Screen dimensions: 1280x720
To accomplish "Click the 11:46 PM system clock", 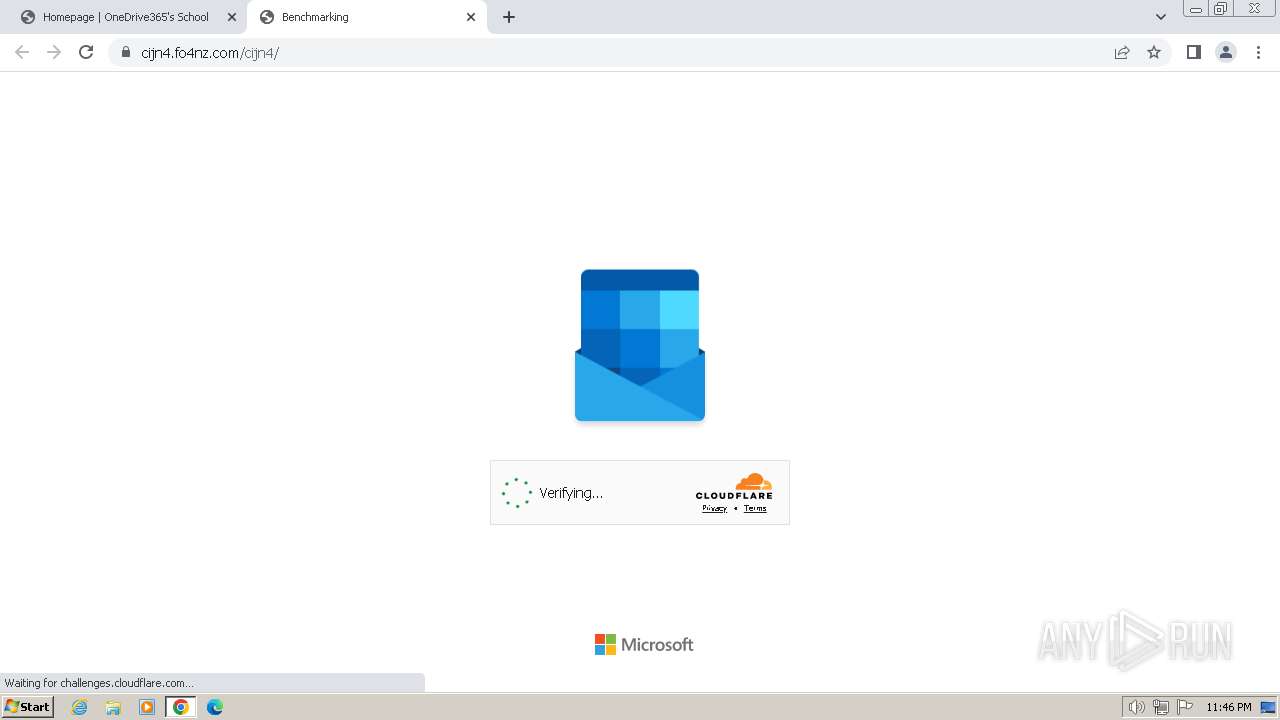I will (x=1228, y=707).
